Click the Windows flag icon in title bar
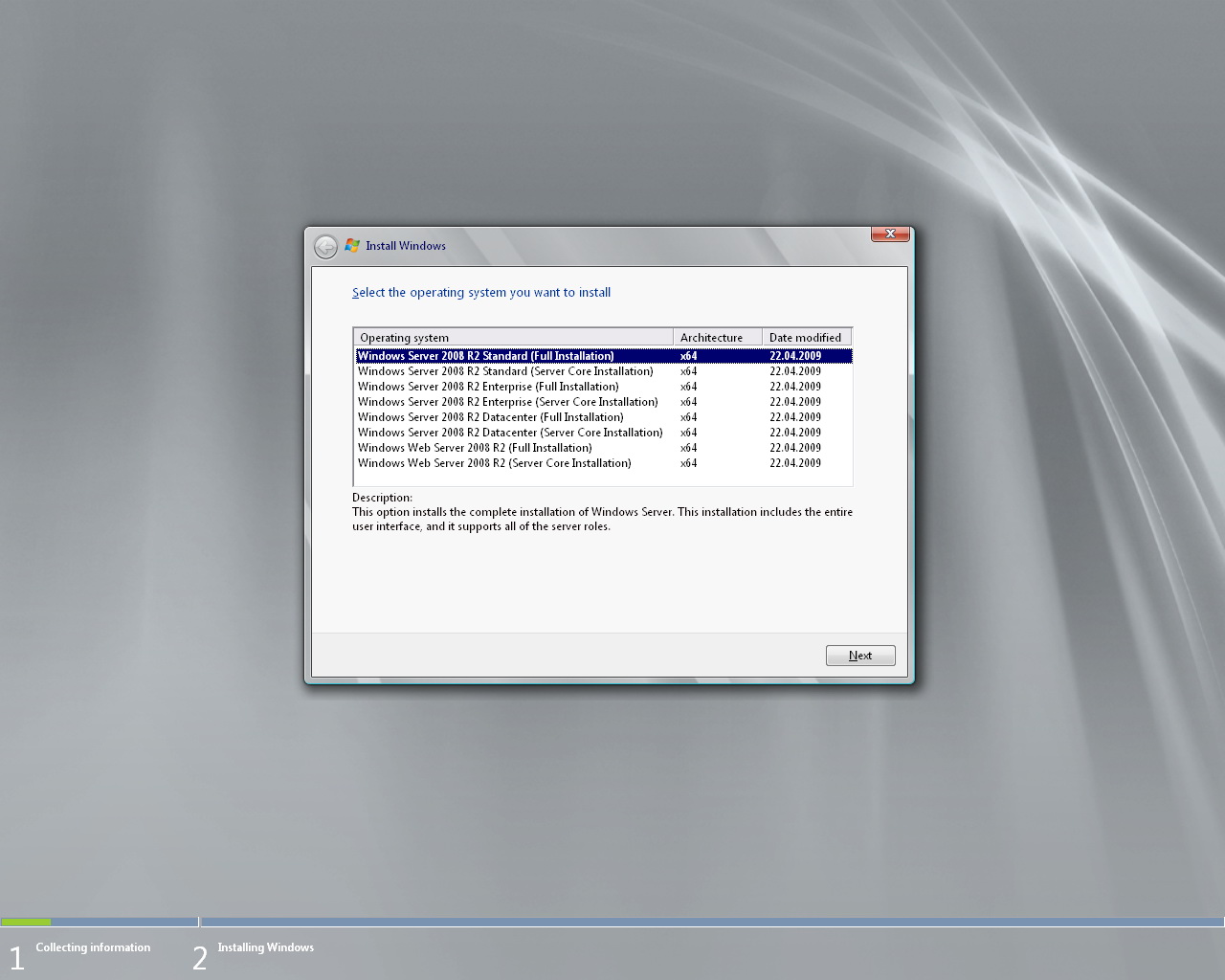This screenshot has width=1225, height=980. click(352, 246)
